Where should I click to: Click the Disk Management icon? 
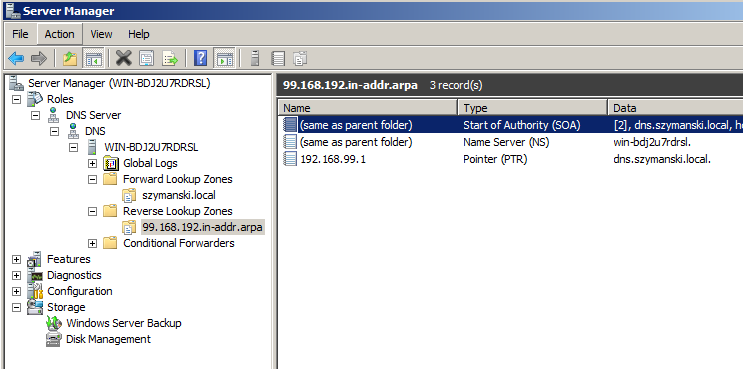coord(54,340)
